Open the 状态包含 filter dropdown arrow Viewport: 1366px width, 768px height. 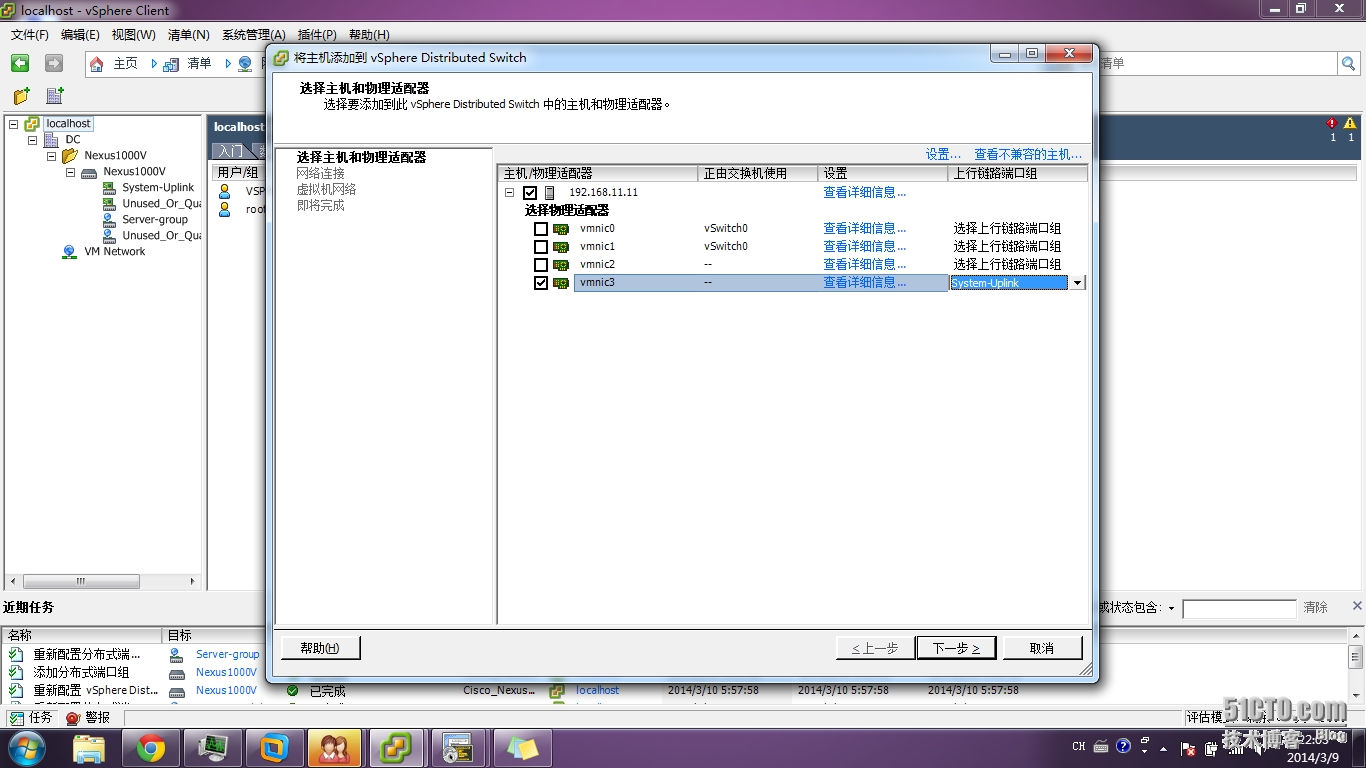coord(1171,608)
